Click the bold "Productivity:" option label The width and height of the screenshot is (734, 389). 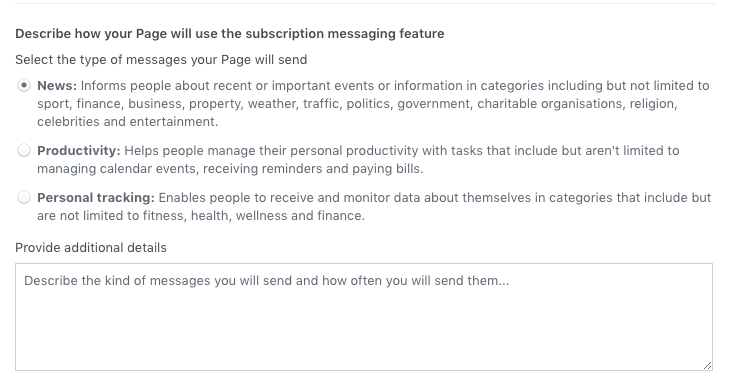[79, 151]
